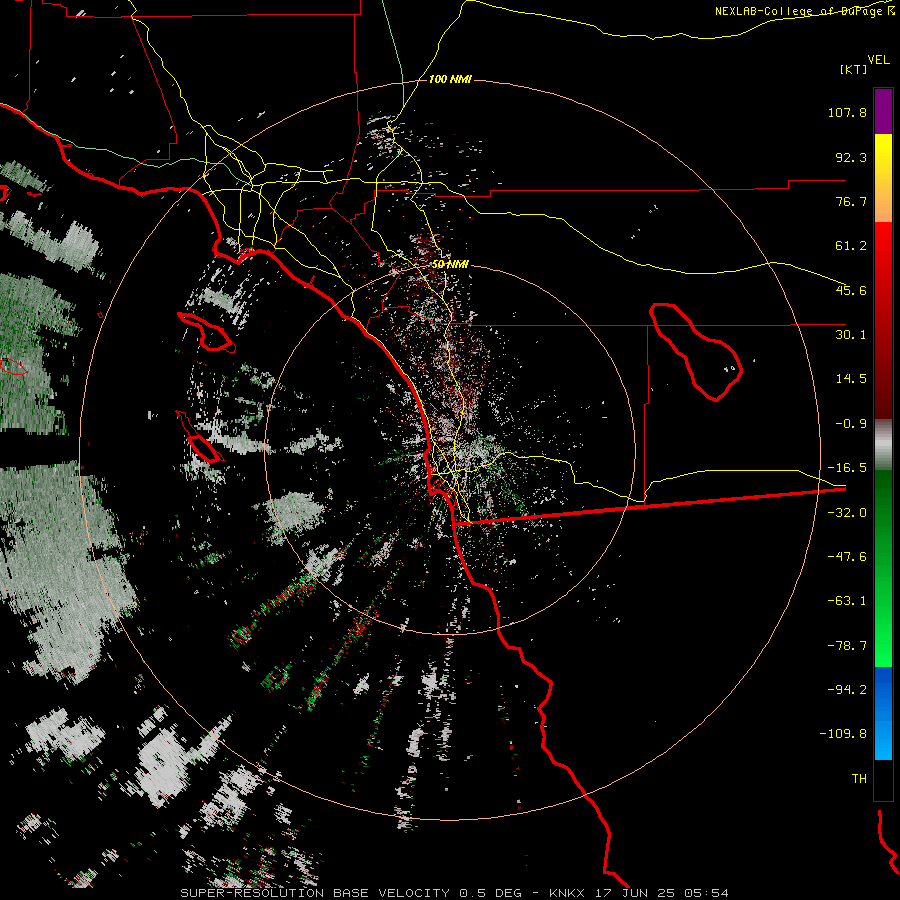Select the 30.1 legend value
Image resolution: width=900 pixels, height=900 pixels.
pos(851,335)
